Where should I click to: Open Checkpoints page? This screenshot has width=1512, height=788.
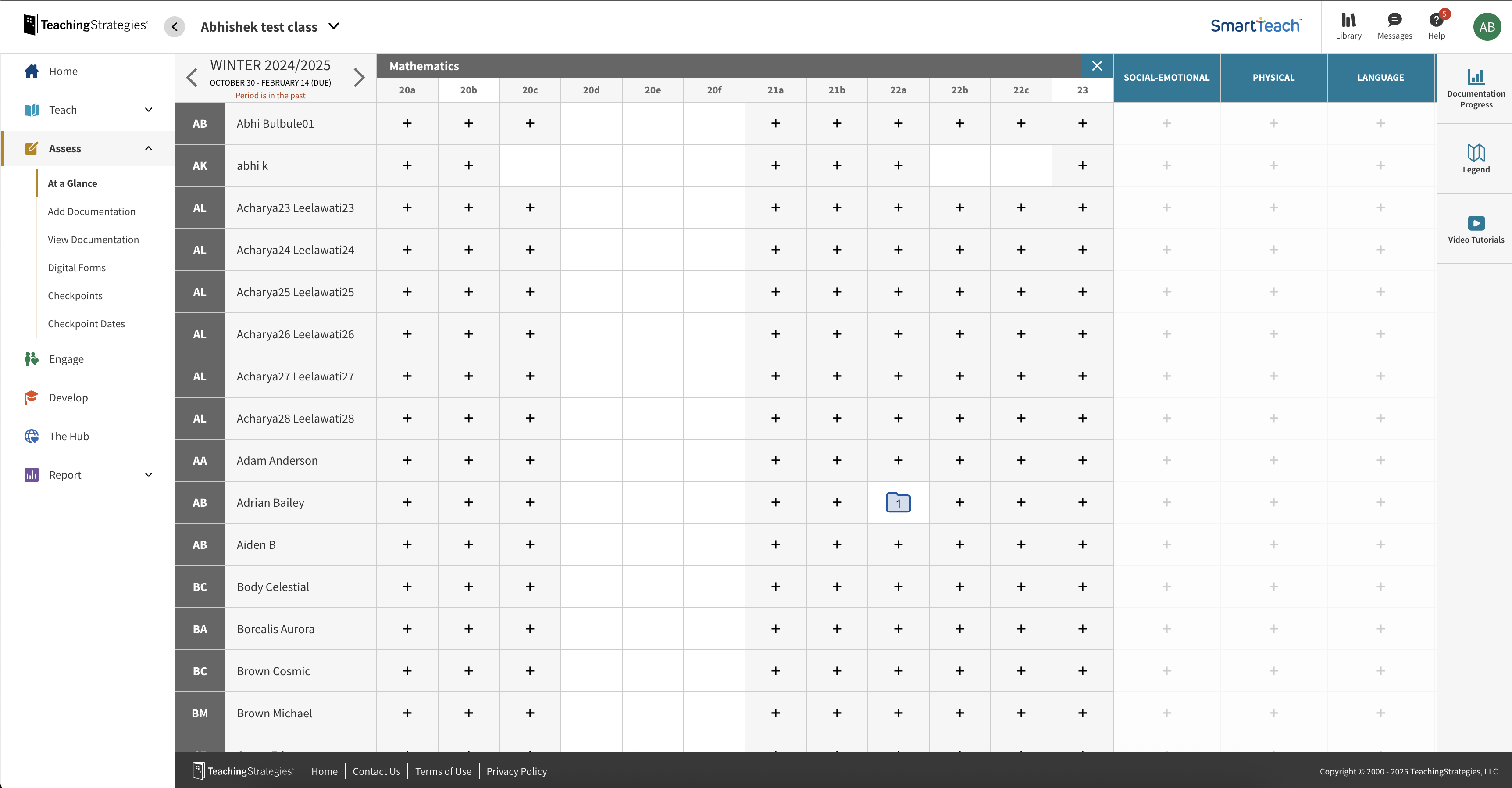click(x=75, y=296)
